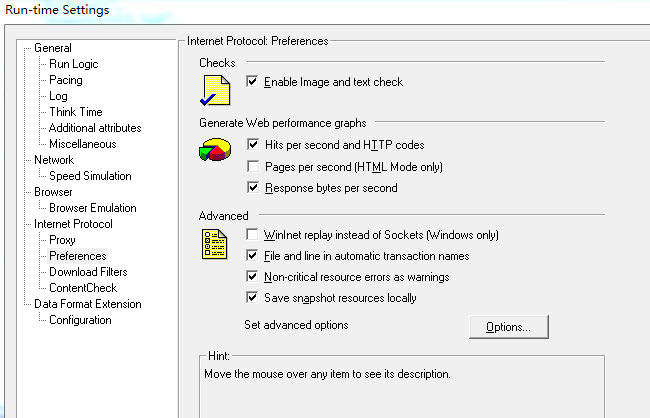Disable the Enable Image and text check option
Image resolution: width=650 pixels, height=418 pixels.
pos(252,82)
